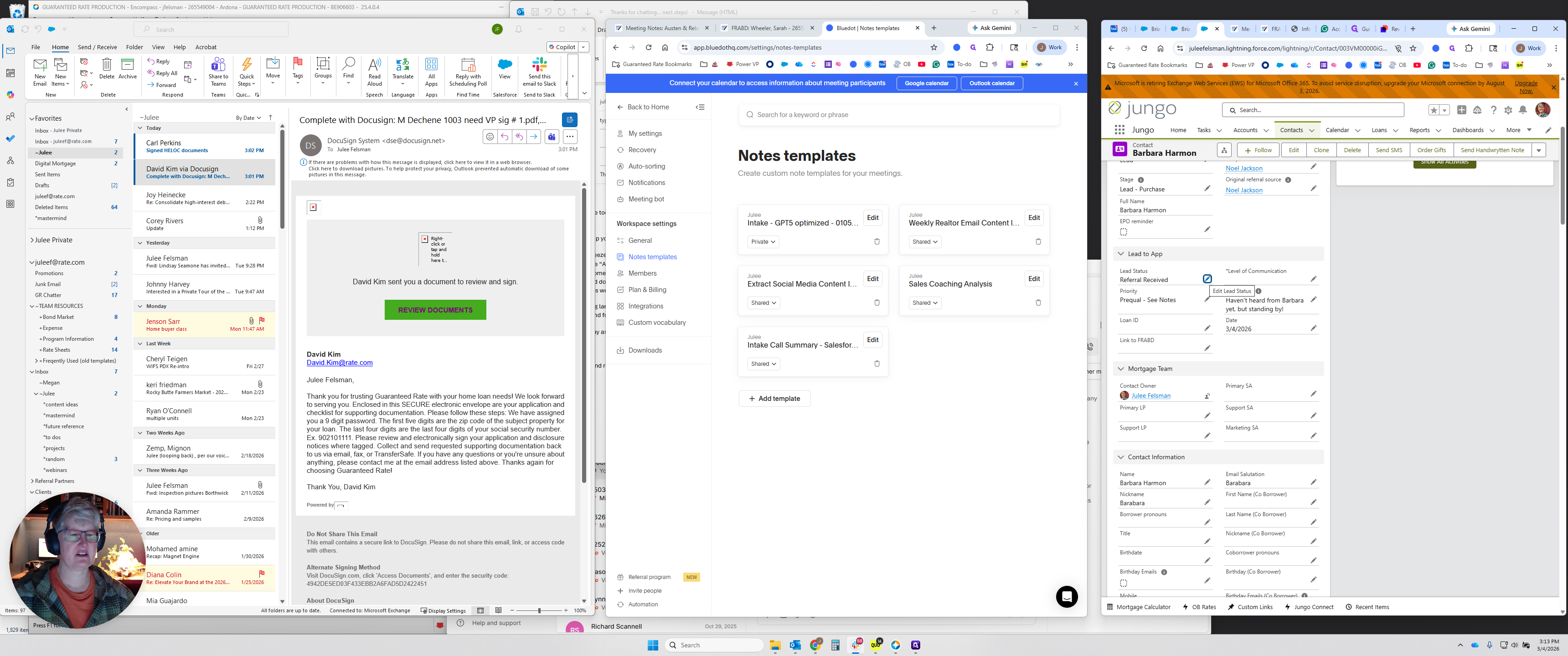Open the Send / Receive menu tab
Image resolution: width=1568 pixels, height=656 pixels.
coord(97,47)
